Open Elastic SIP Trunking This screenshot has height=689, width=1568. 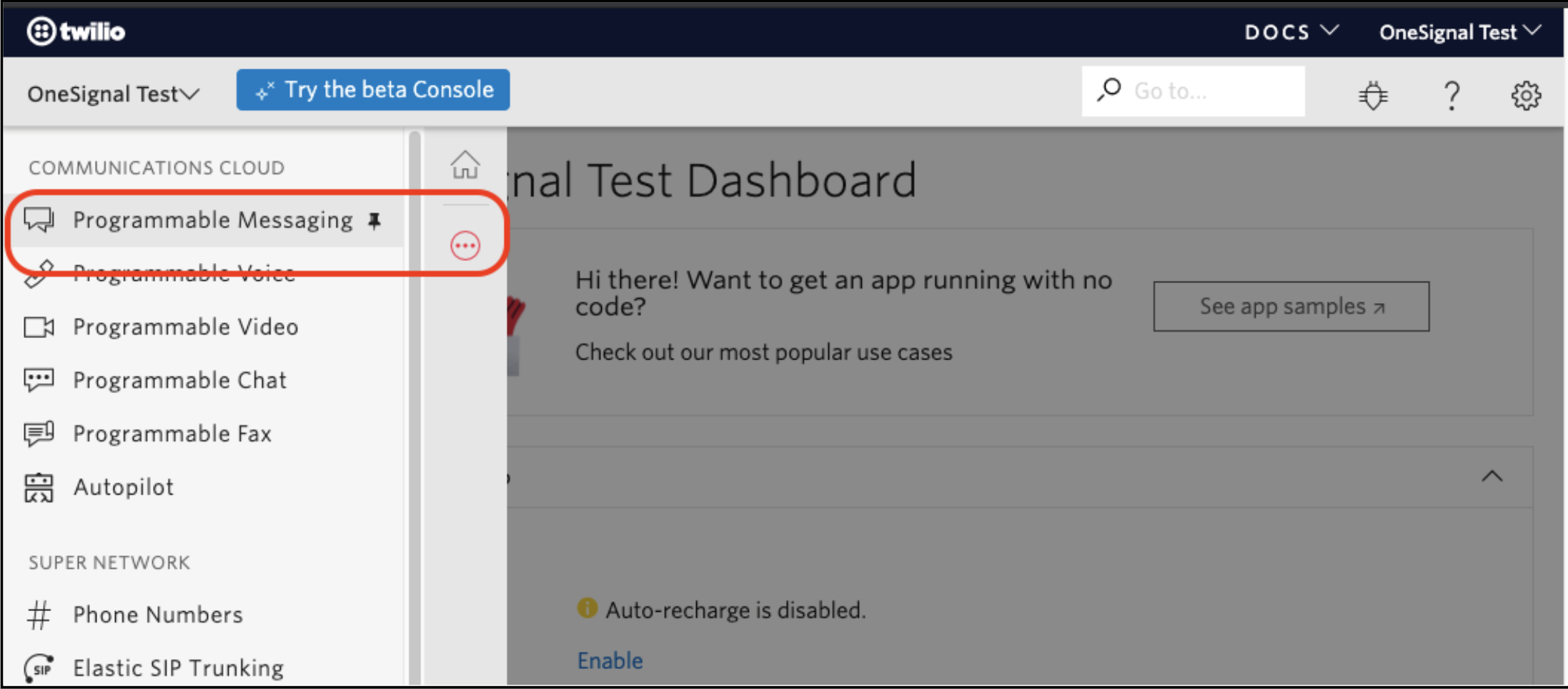(179, 668)
